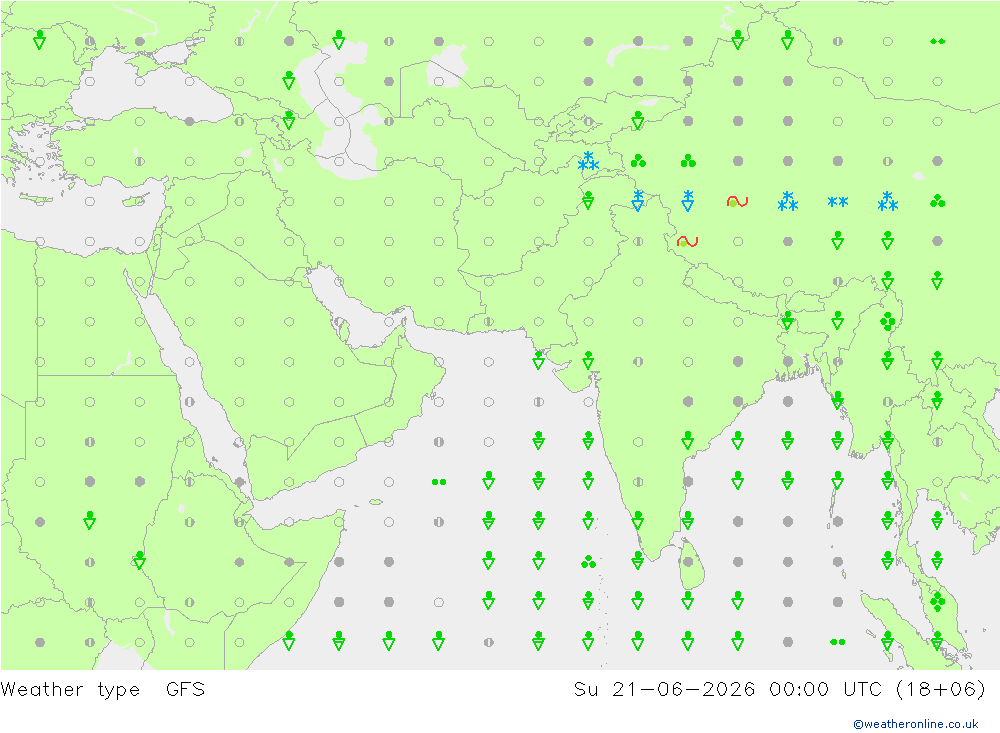Click green shower symbol west of the Caspian Sea

coord(289,80)
